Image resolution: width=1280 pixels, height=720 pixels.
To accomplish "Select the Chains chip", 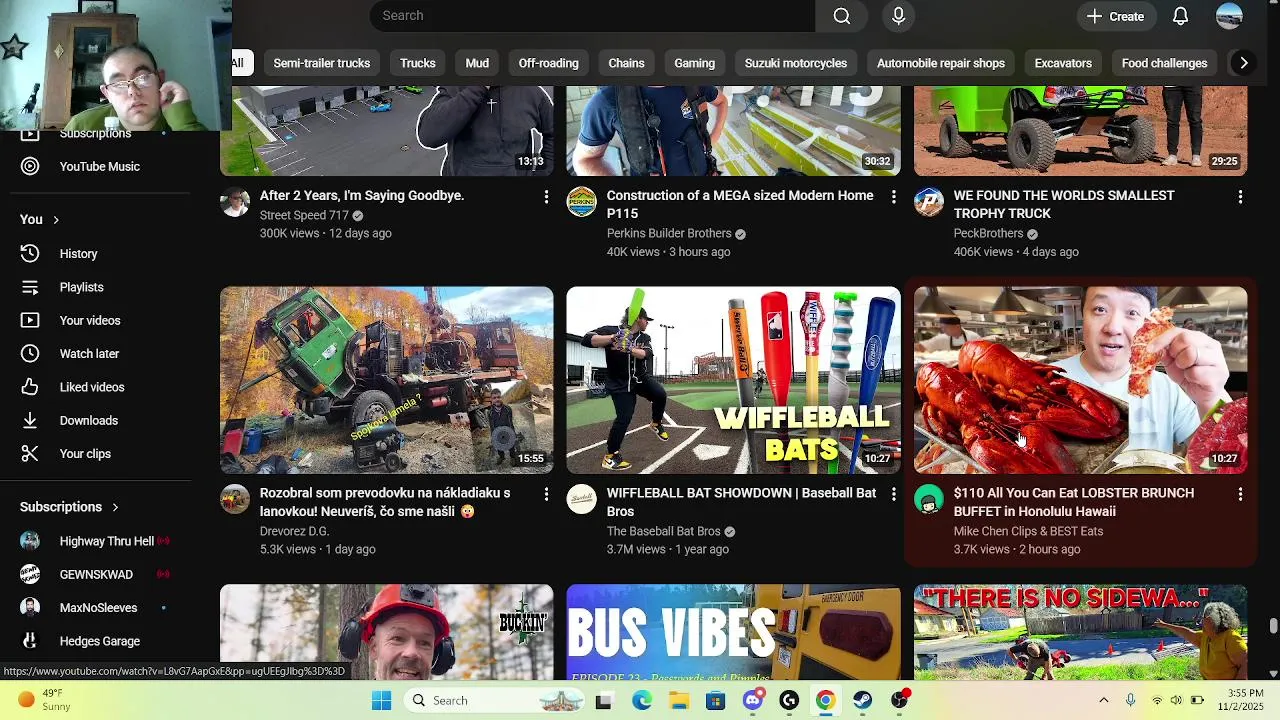I will pyautogui.click(x=626, y=63).
